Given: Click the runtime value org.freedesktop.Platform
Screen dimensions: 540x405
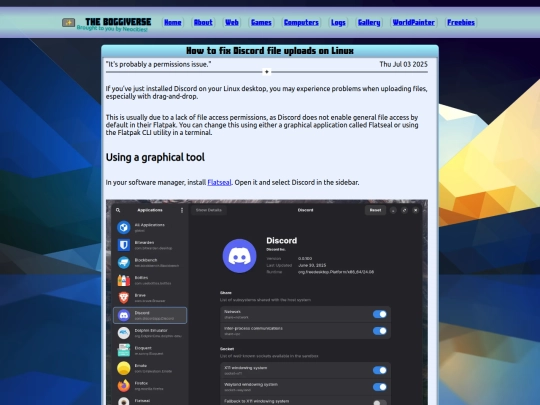Looking at the screenshot, I should pos(336,272).
